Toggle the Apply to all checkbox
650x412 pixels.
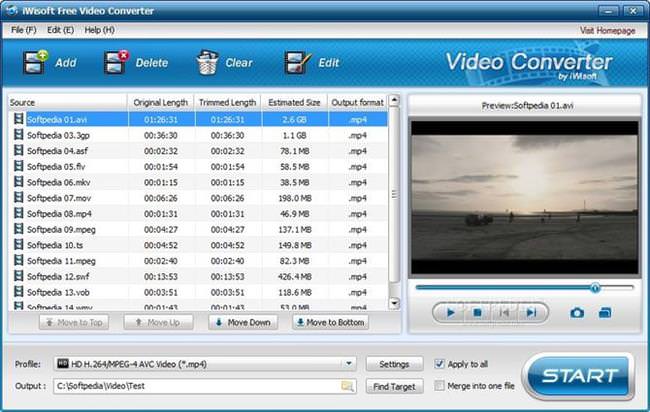(x=439, y=364)
